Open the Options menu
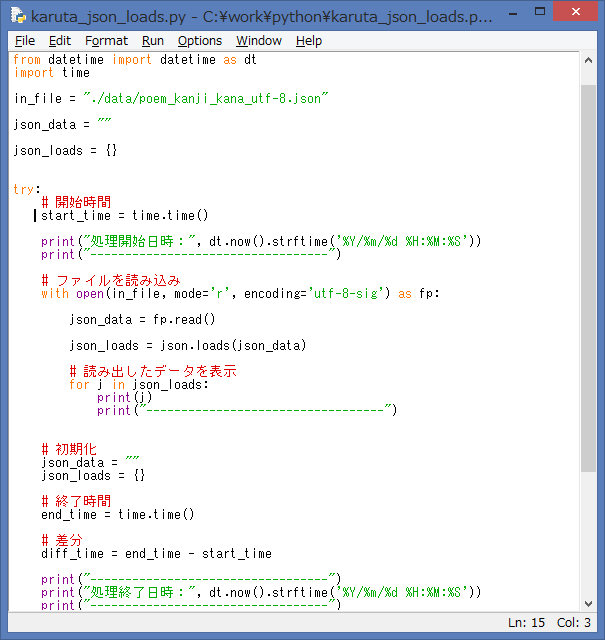 (200, 41)
